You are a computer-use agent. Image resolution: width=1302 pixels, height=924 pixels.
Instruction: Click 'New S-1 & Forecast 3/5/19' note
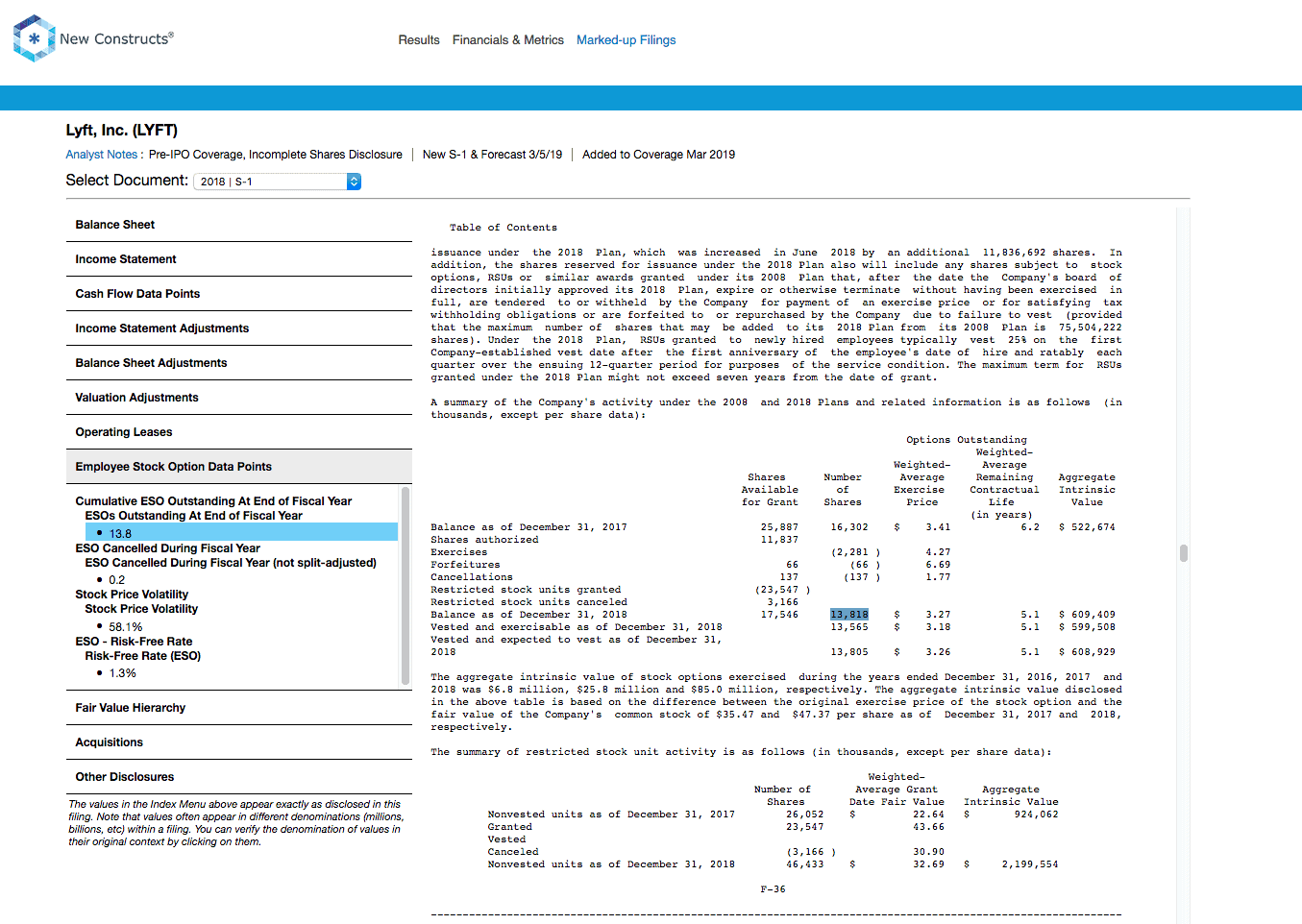tap(492, 155)
